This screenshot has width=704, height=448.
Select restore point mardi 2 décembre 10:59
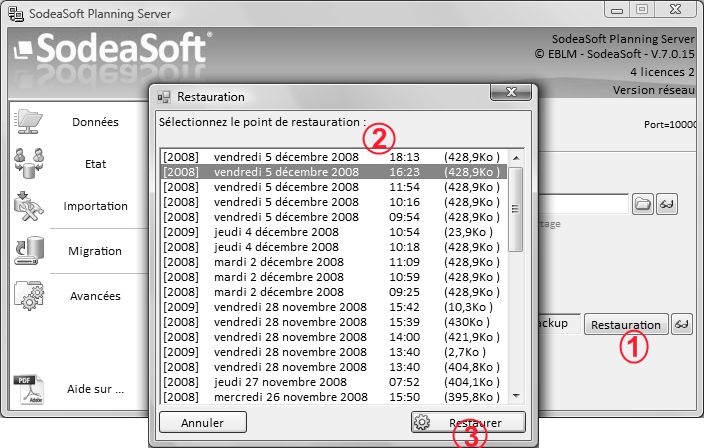click(x=334, y=277)
